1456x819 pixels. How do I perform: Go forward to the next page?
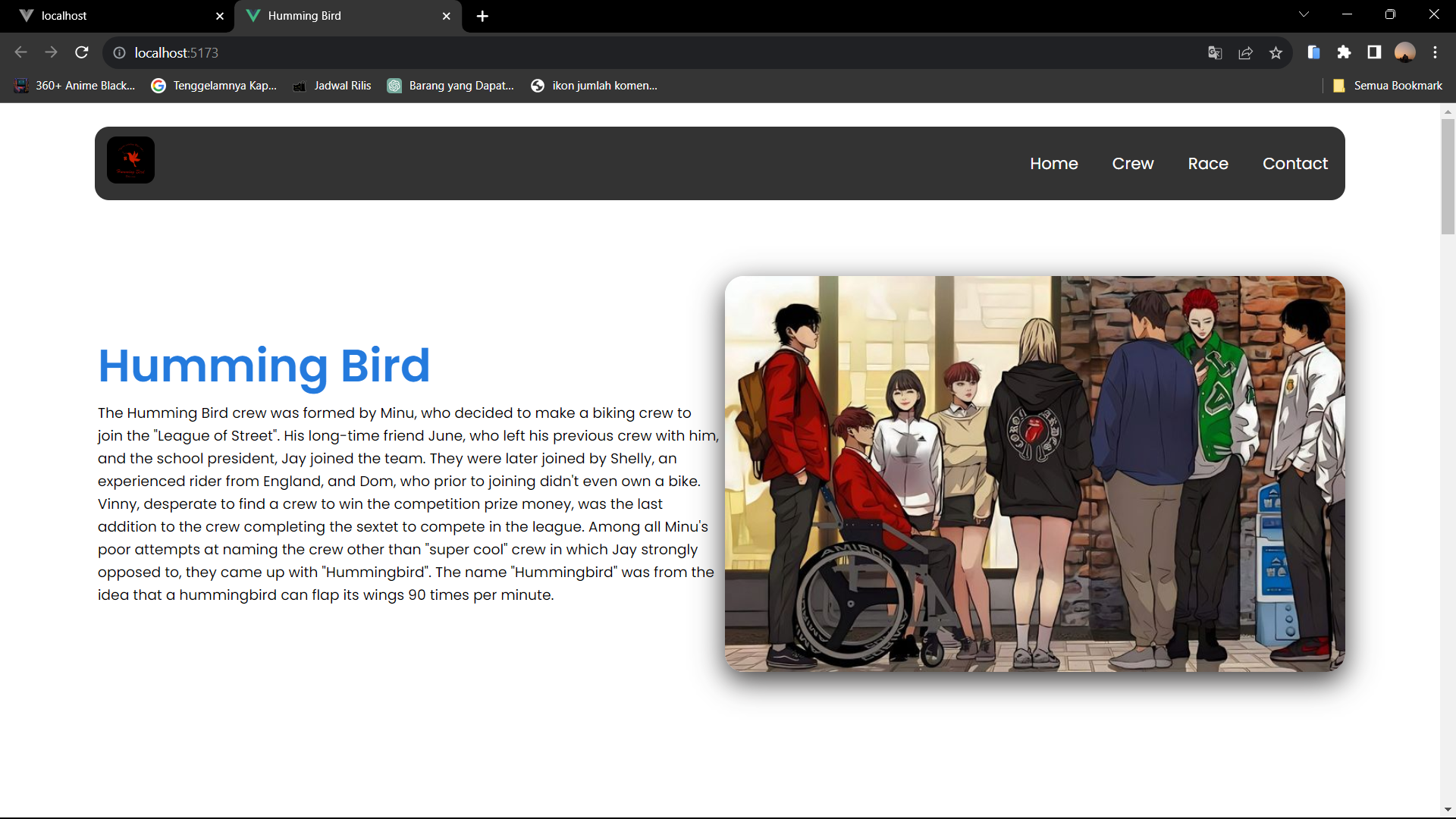[x=51, y=52]
